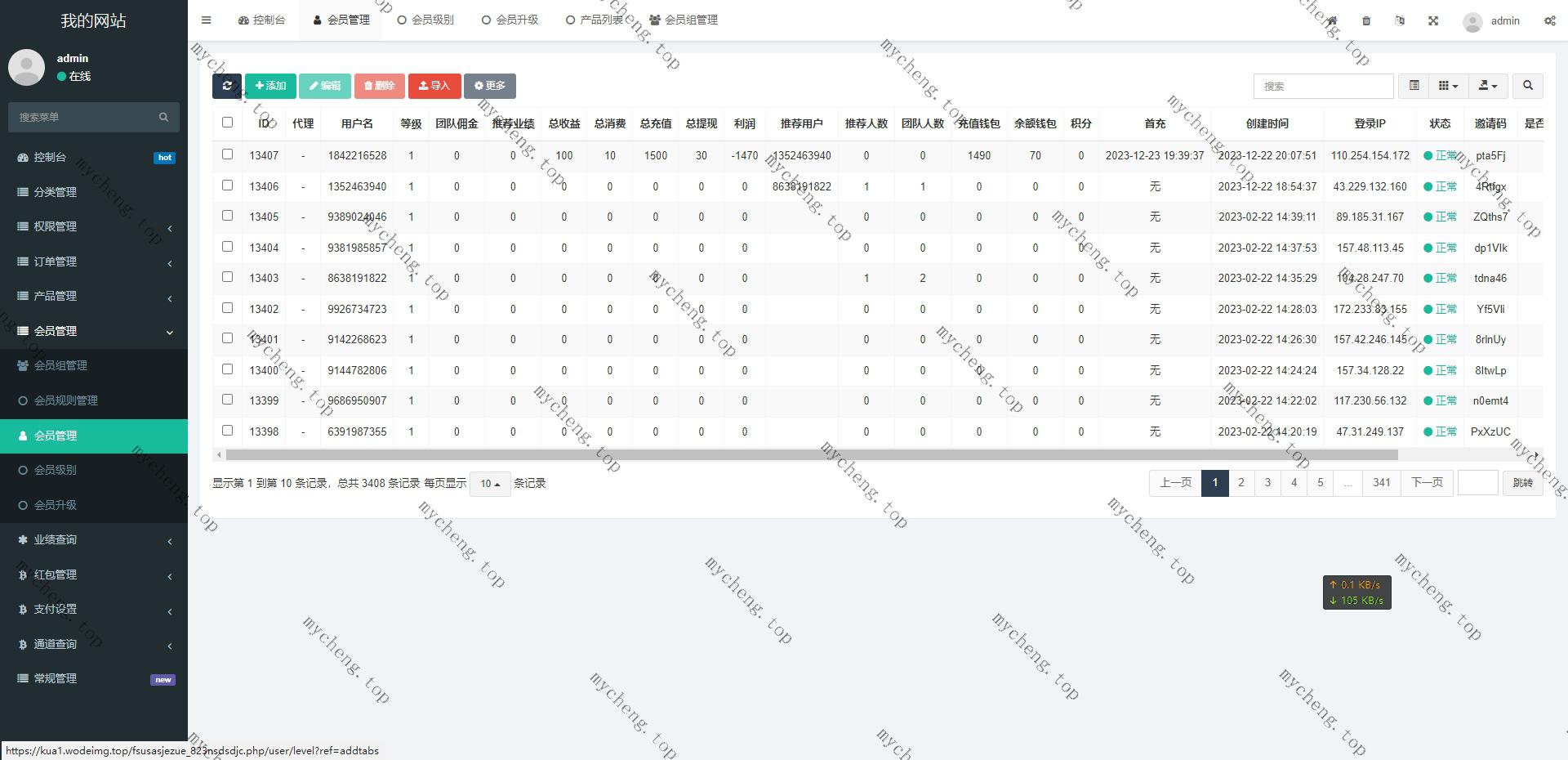
Task: Click the 正常 status of user 1842216528
Action: (x=1441, y=155)
